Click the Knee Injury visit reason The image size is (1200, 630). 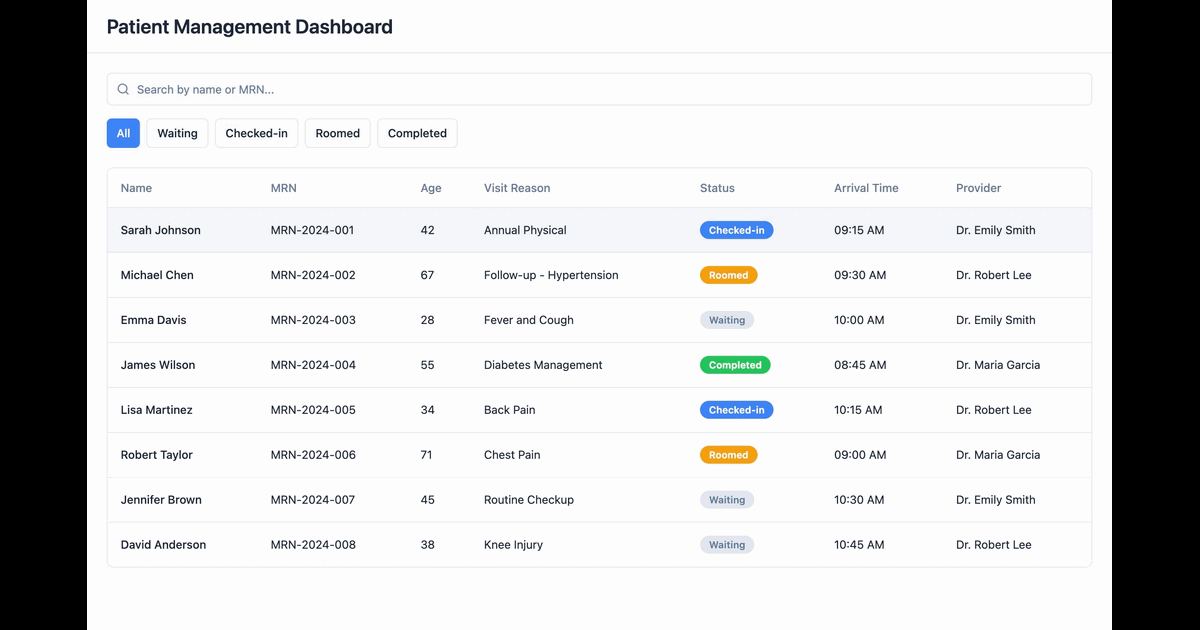pyautogui.click(x=513, y=545)
